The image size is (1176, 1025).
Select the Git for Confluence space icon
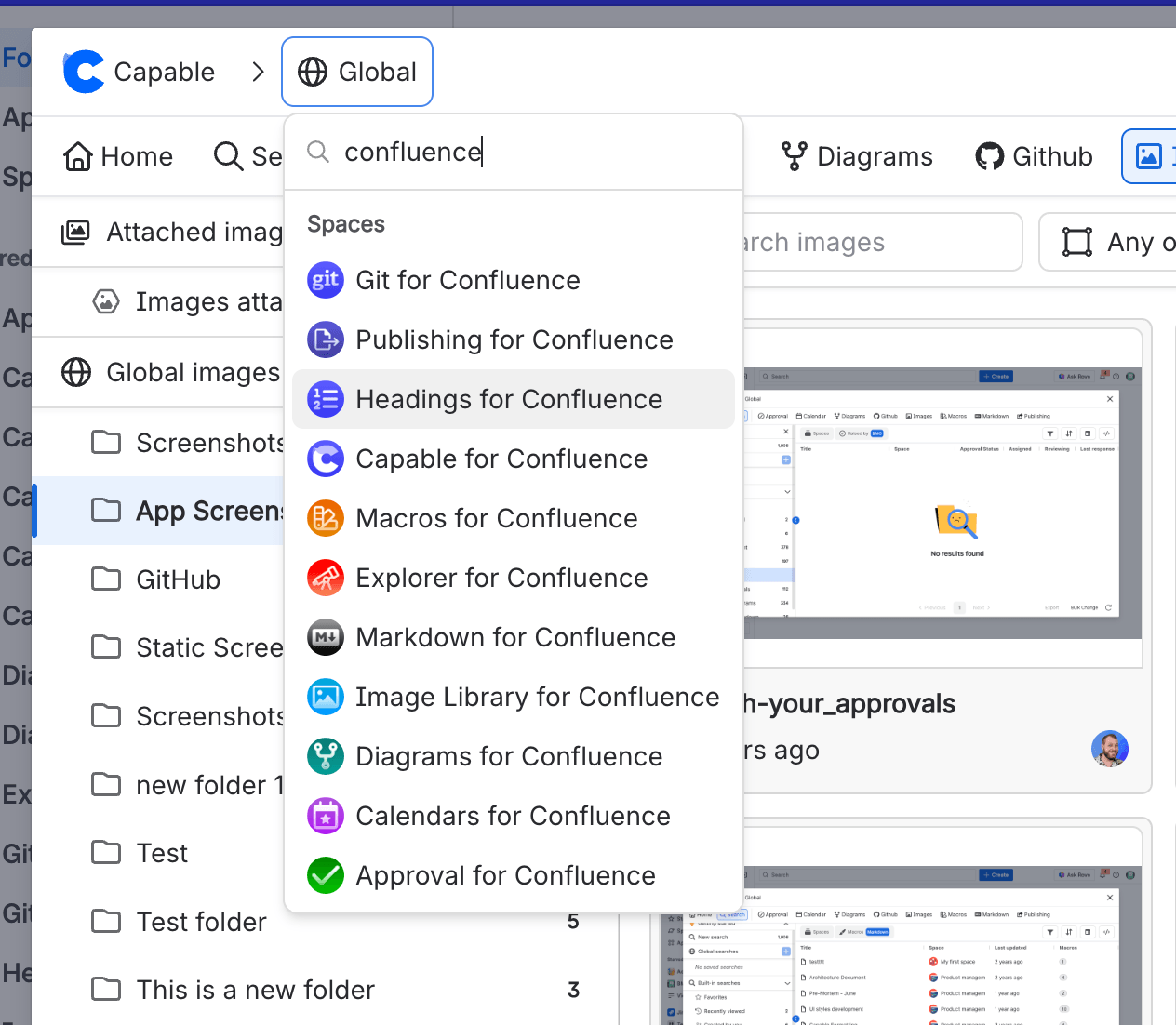click(x=325, y=280)
